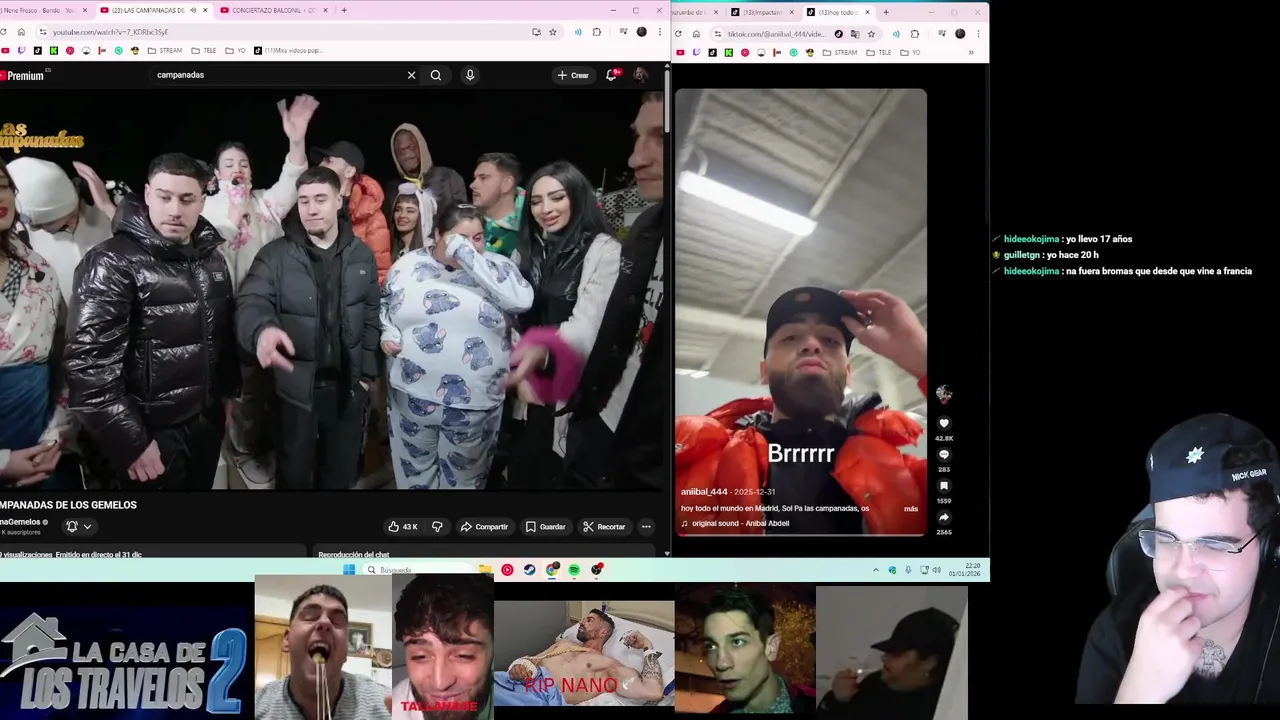This screenshot has height=720, width=1280.
Task: Open Chrome from the Windows taskbar
Action: pos(552,570)
